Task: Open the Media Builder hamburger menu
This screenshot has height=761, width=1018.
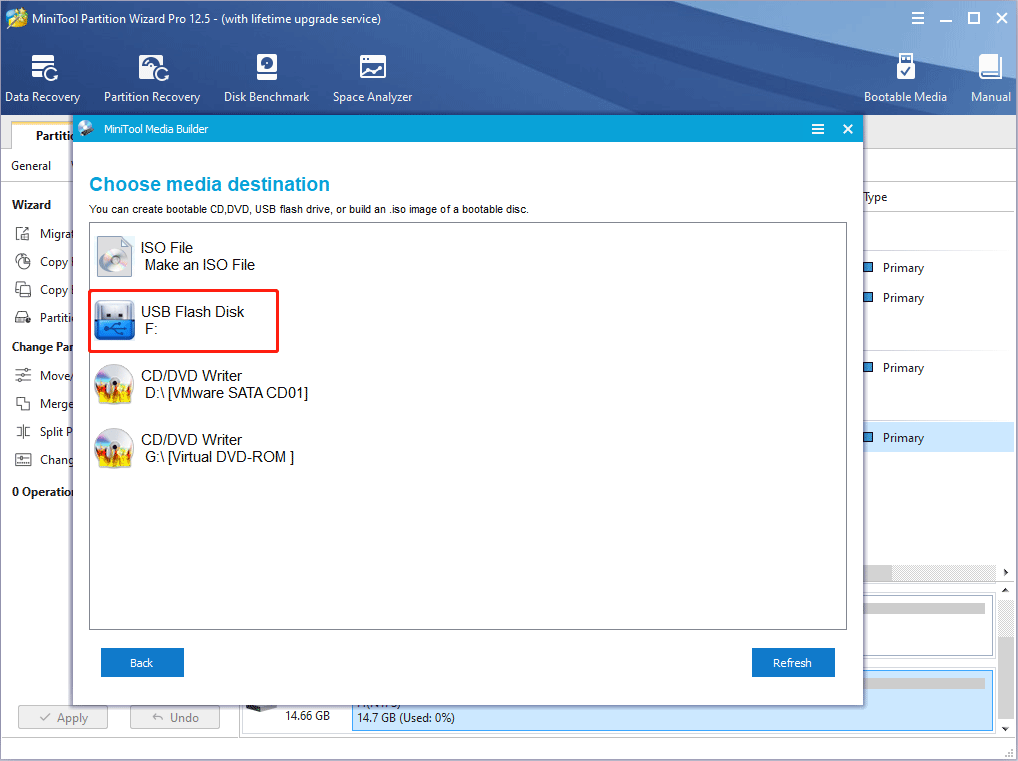Action: tap(818, 128)
